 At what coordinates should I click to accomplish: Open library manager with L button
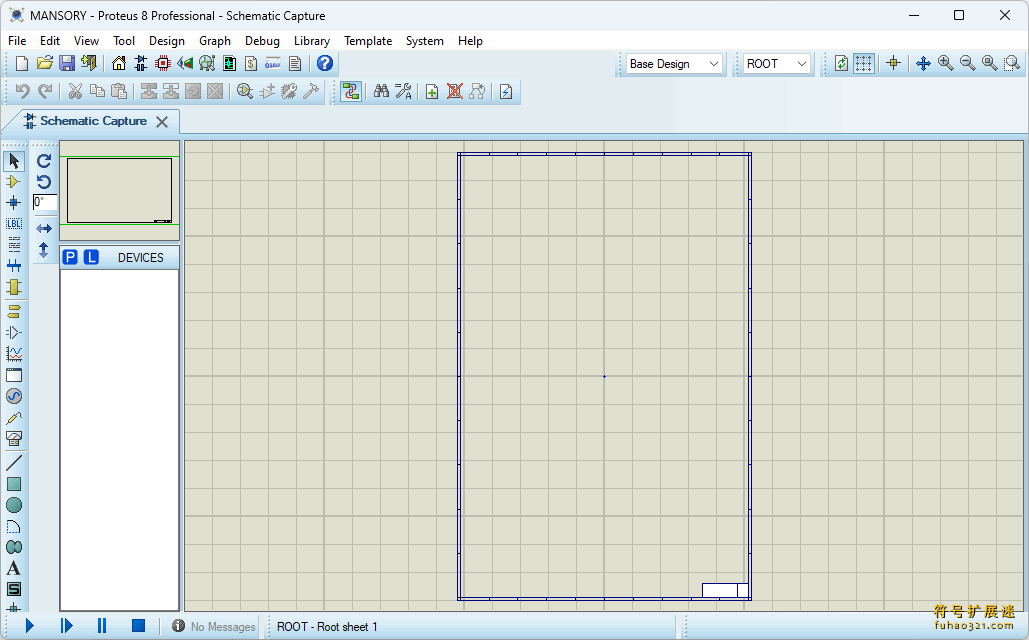click(x=91, y=257)
